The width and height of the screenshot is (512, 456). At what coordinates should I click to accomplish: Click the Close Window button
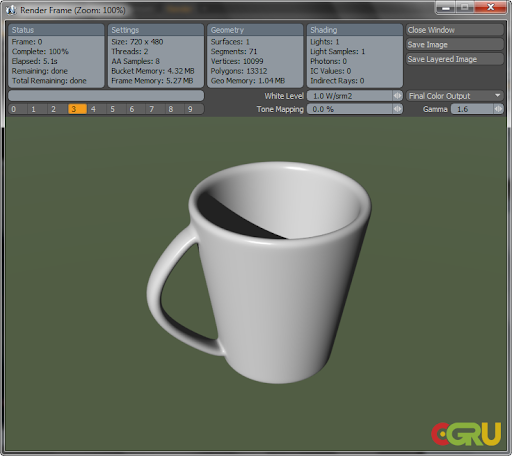(454, 30)
